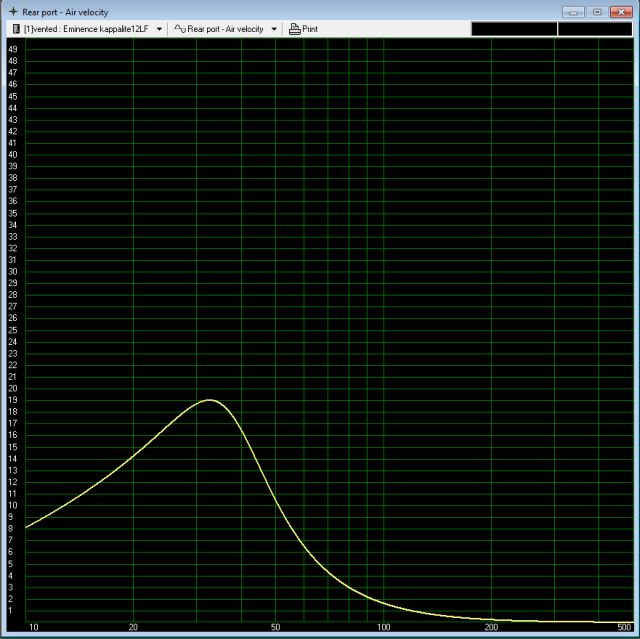Click the Rear port - Air velocity title bar
The height and width of the screenshot is (639, 640).
point(300,11)
